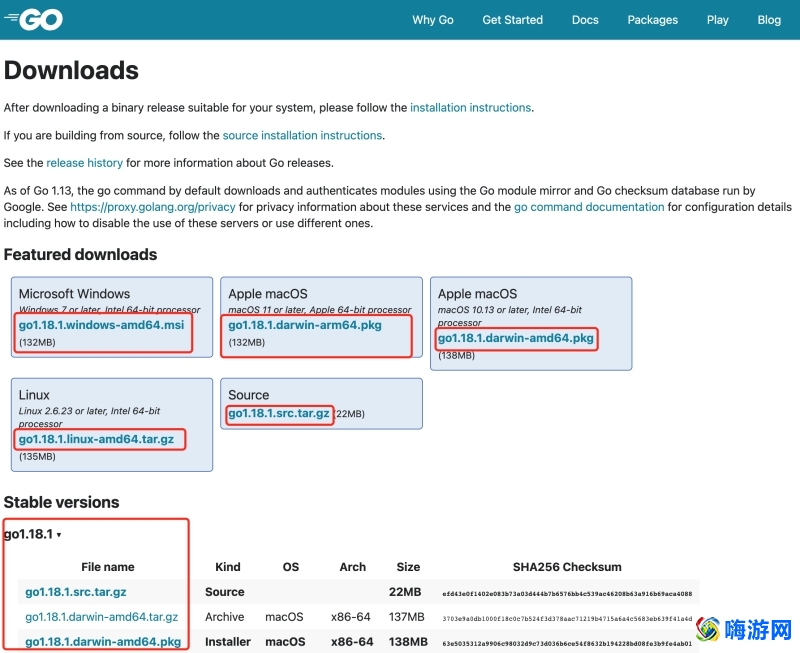
Task: Click the "Downloads" page heading
Action: pos(71,70)
